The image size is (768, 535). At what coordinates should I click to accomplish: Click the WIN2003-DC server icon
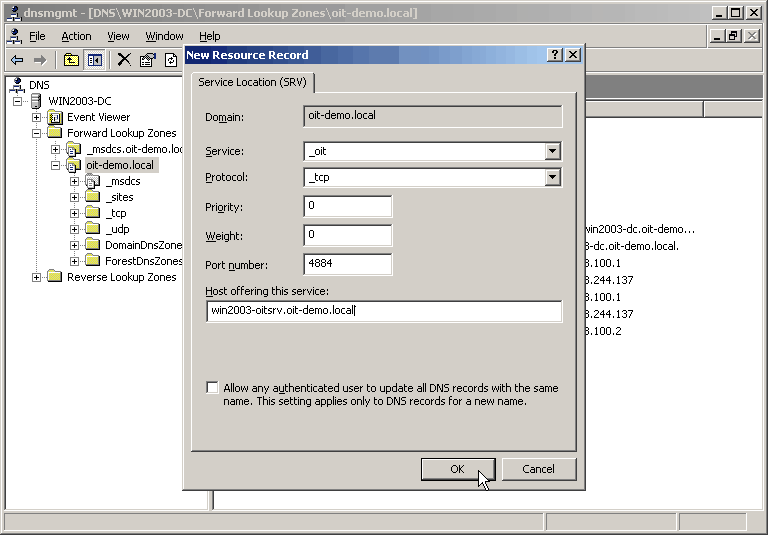[x=36, y=101]
